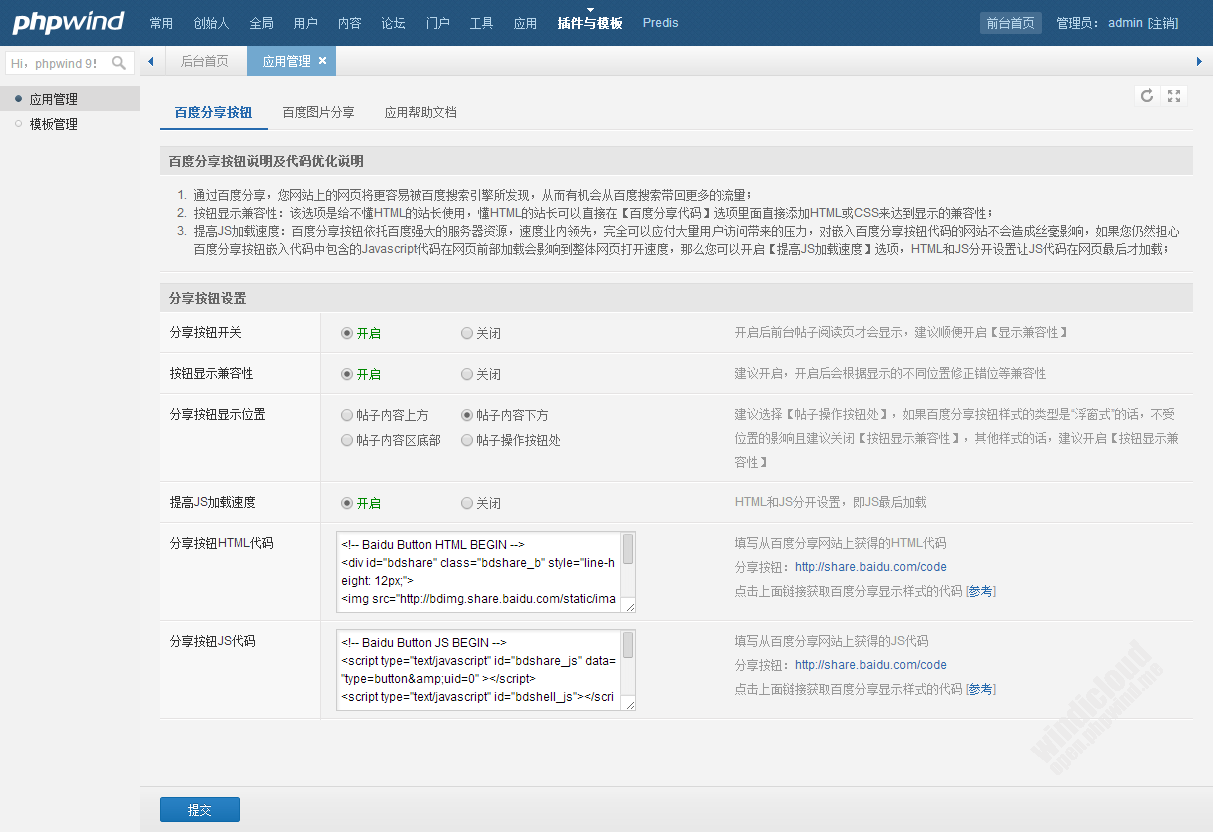
Task: Click the admin username link
Action: 1125,23
